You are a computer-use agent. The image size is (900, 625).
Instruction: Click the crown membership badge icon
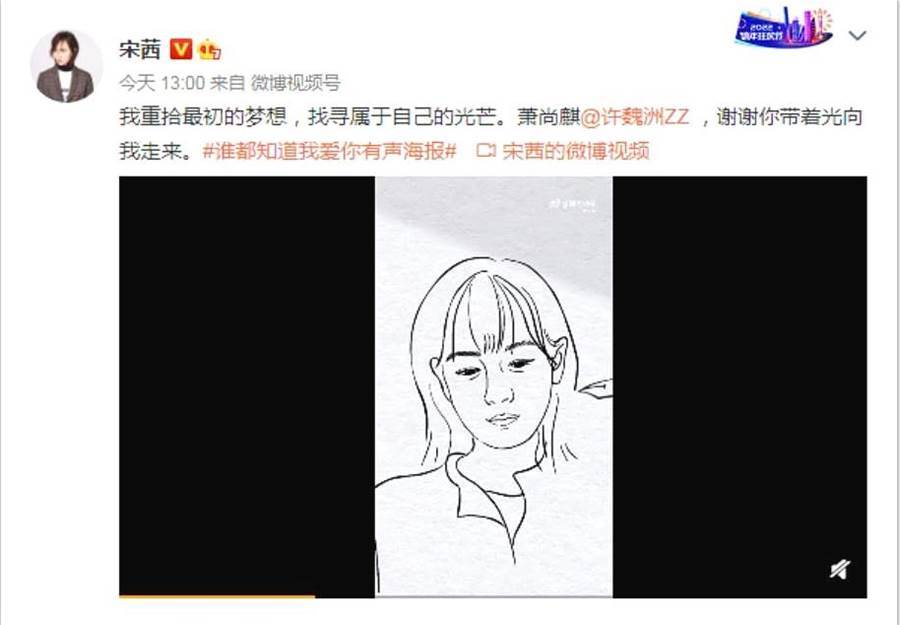pyautogui.click(x=210, y=50)
